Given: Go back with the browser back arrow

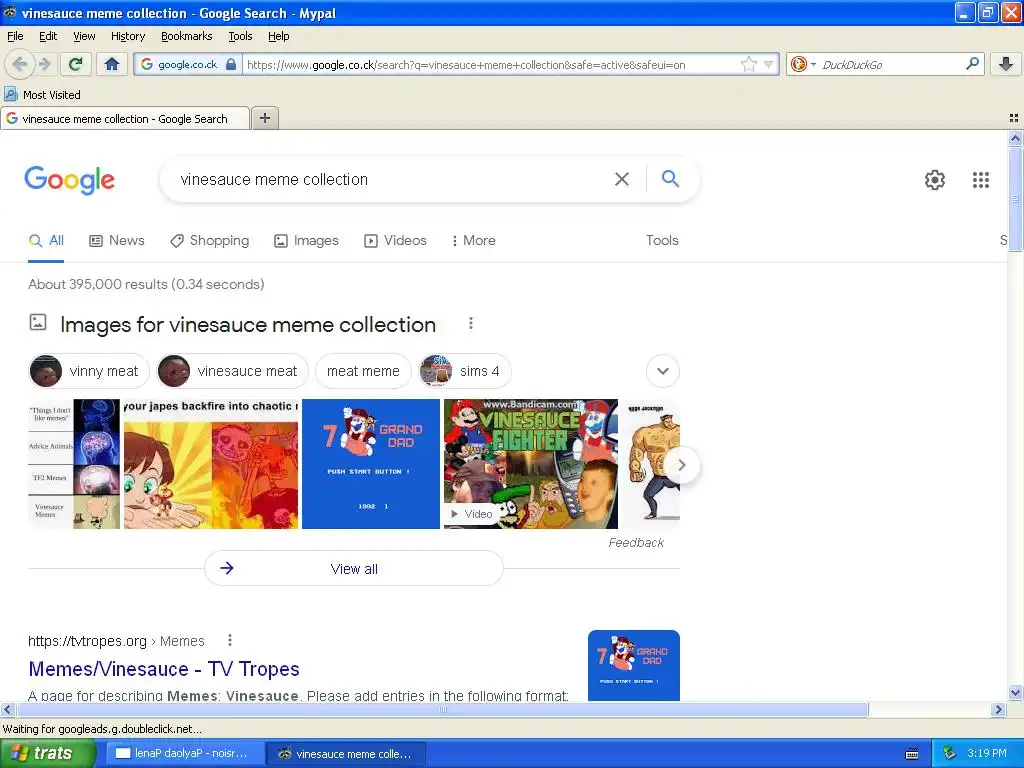Looking at the screenshot, I should 20,64.
